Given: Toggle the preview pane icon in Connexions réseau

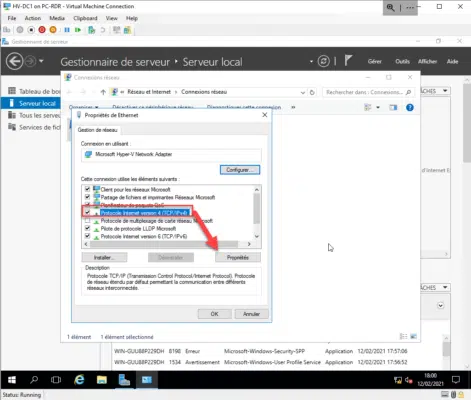Looking at the screenshot, I should coord(393,107).
